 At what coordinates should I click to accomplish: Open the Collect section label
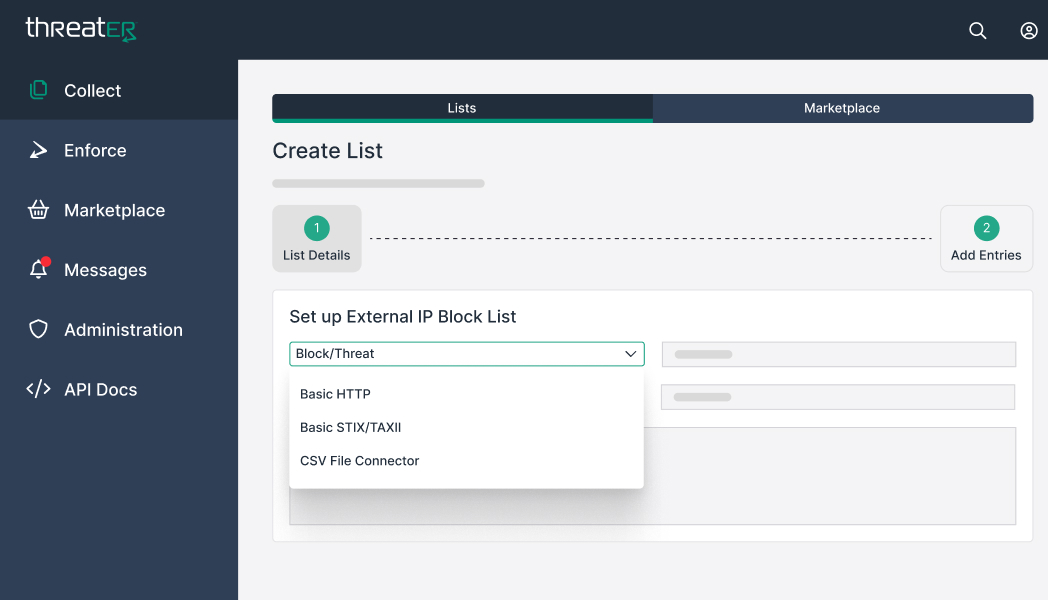(x=92, y=90)
